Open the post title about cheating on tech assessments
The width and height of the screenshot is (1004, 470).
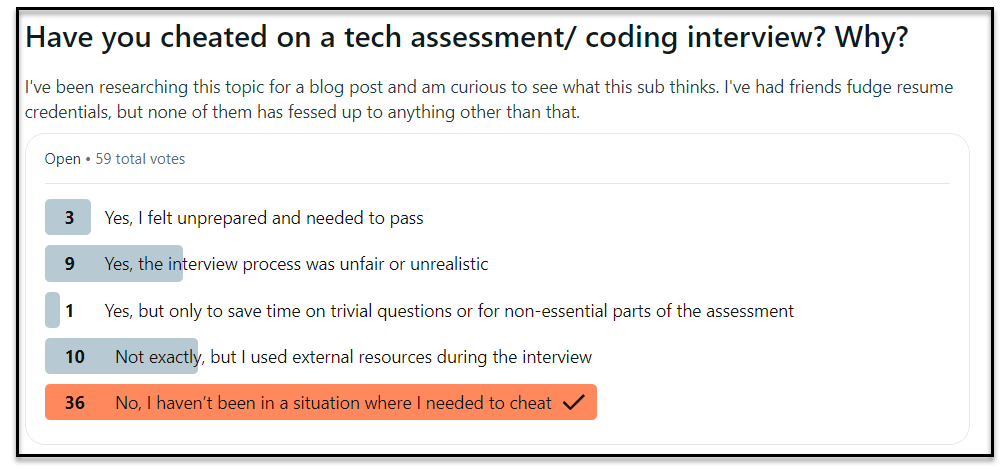tap(466, 38)
